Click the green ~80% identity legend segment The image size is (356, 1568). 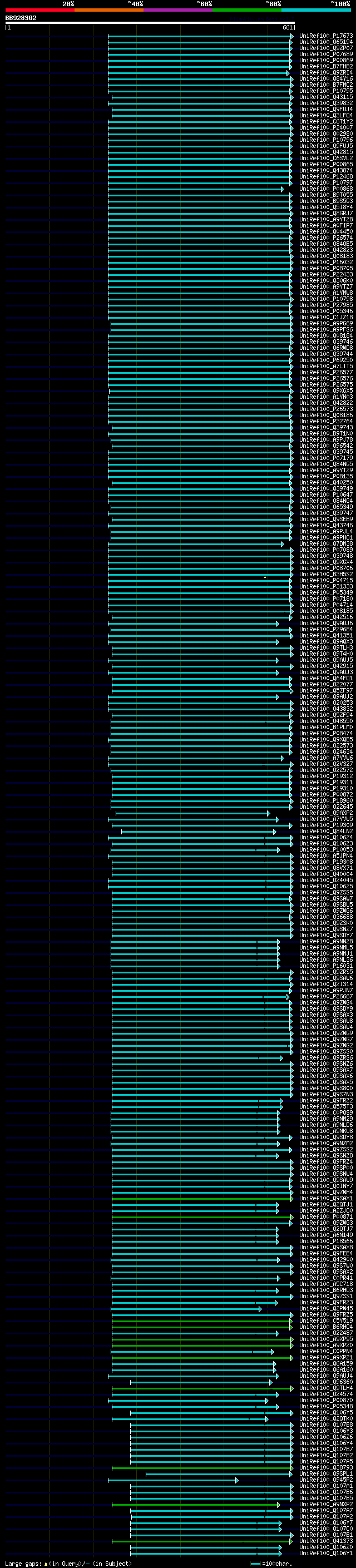point(247,10)
